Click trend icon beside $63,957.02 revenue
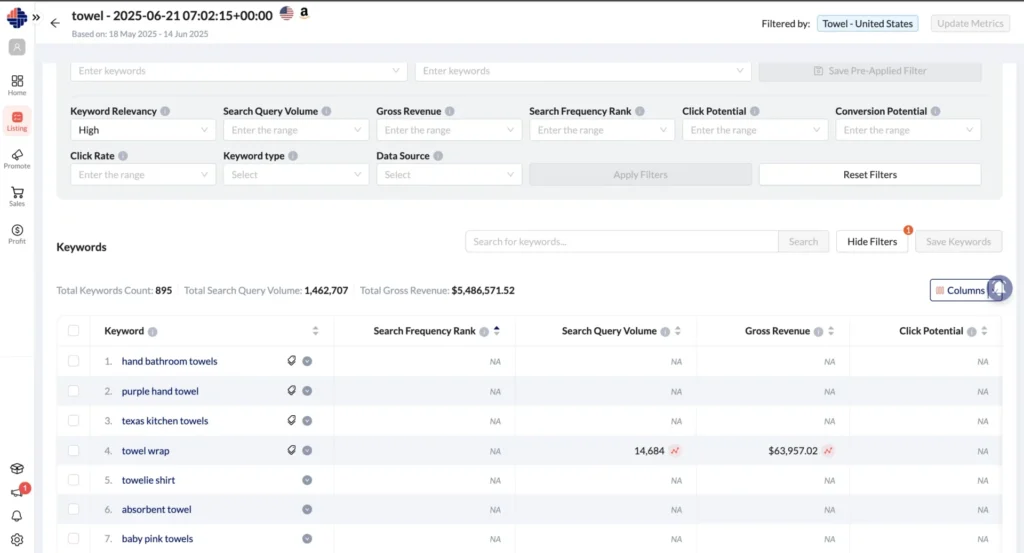Screen dimensions: 1024x553 coord(828,450)
